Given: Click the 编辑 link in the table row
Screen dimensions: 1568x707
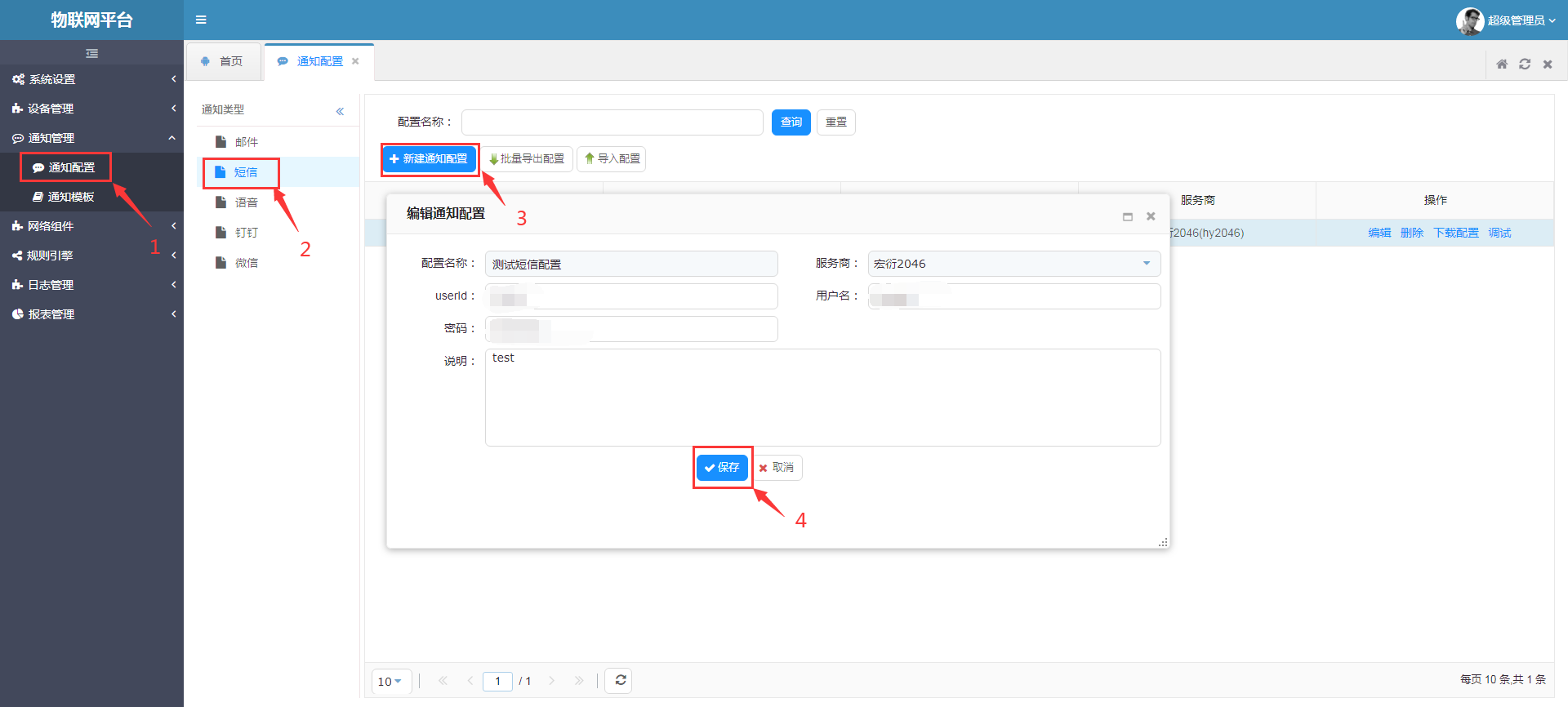Looking at the screenshot, I should point(1379,233).
